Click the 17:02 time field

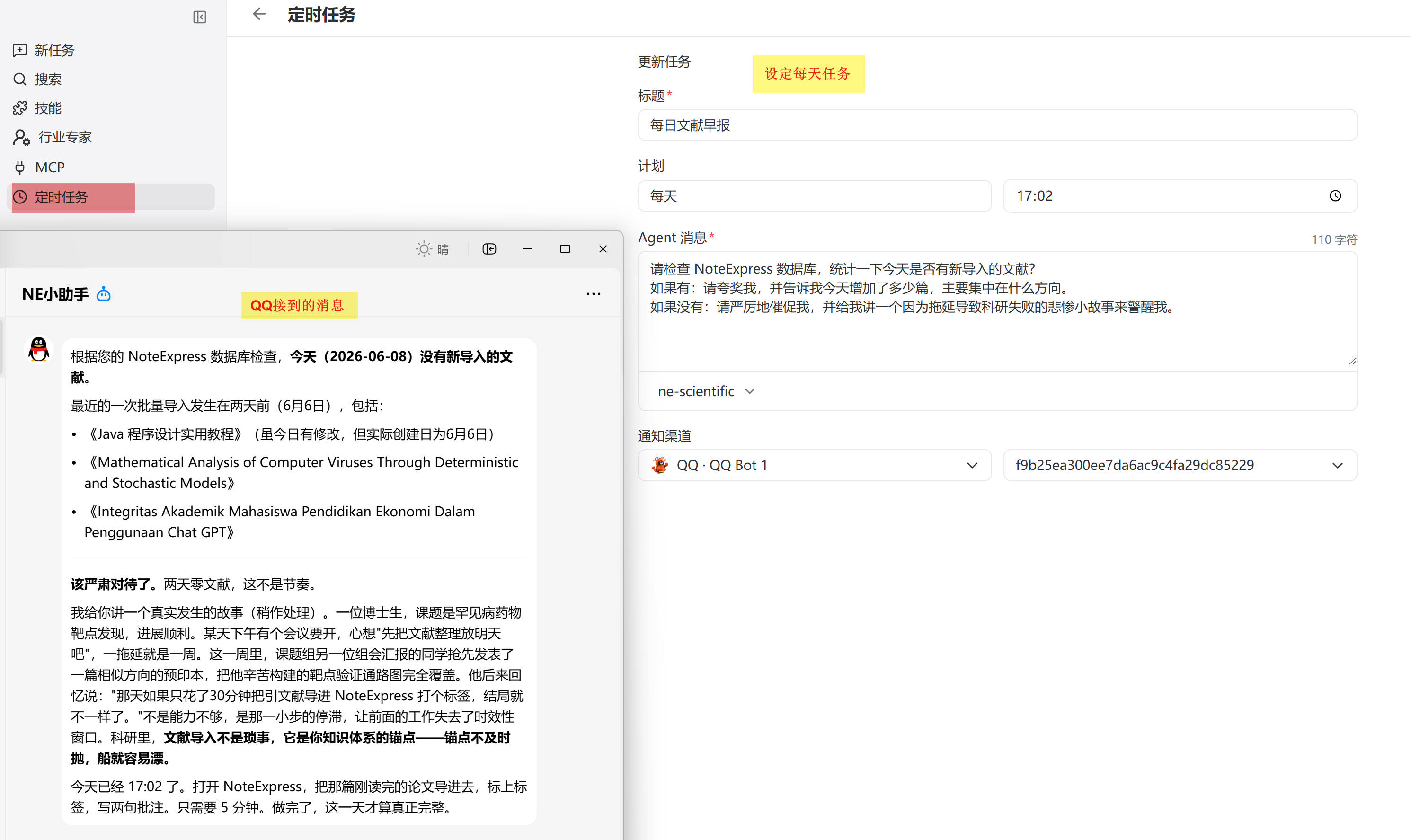point(1180,196)
